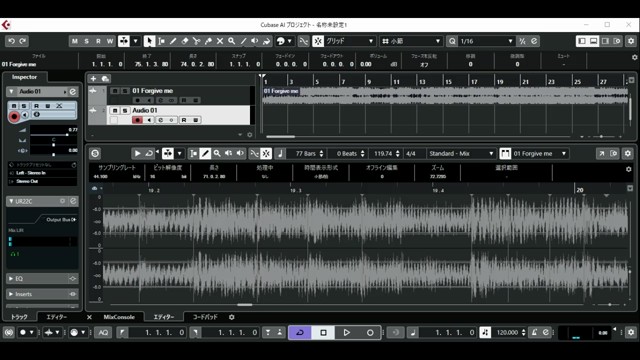
Task: Click the sample editor horizontal scrollbar handle
Action: tap(244, 304)
